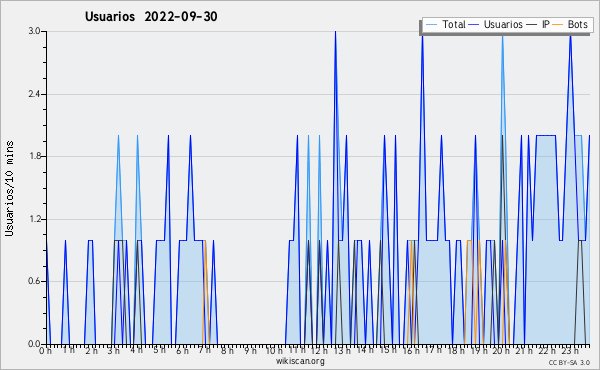Click the 21 h time label
The width and height of the screenshot is (600, 370).
point(523,350)
